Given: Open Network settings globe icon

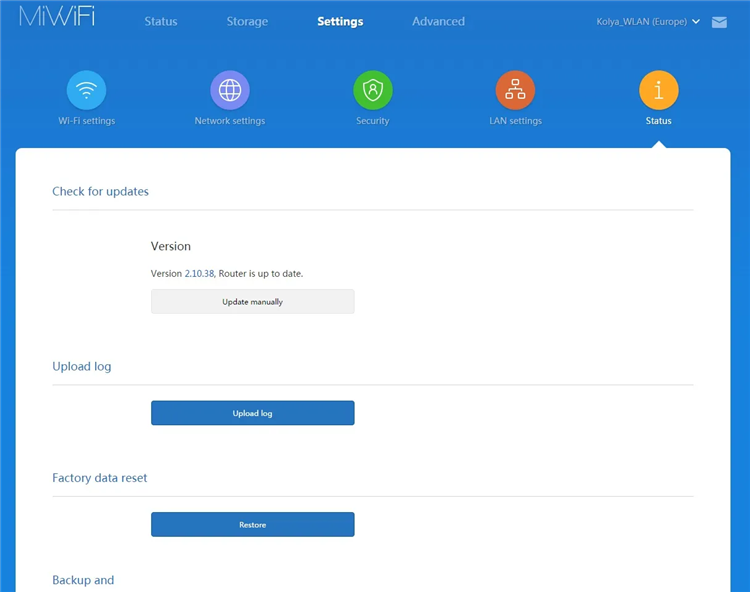Looking at the screenshot, I should click(x=230, y=90).
